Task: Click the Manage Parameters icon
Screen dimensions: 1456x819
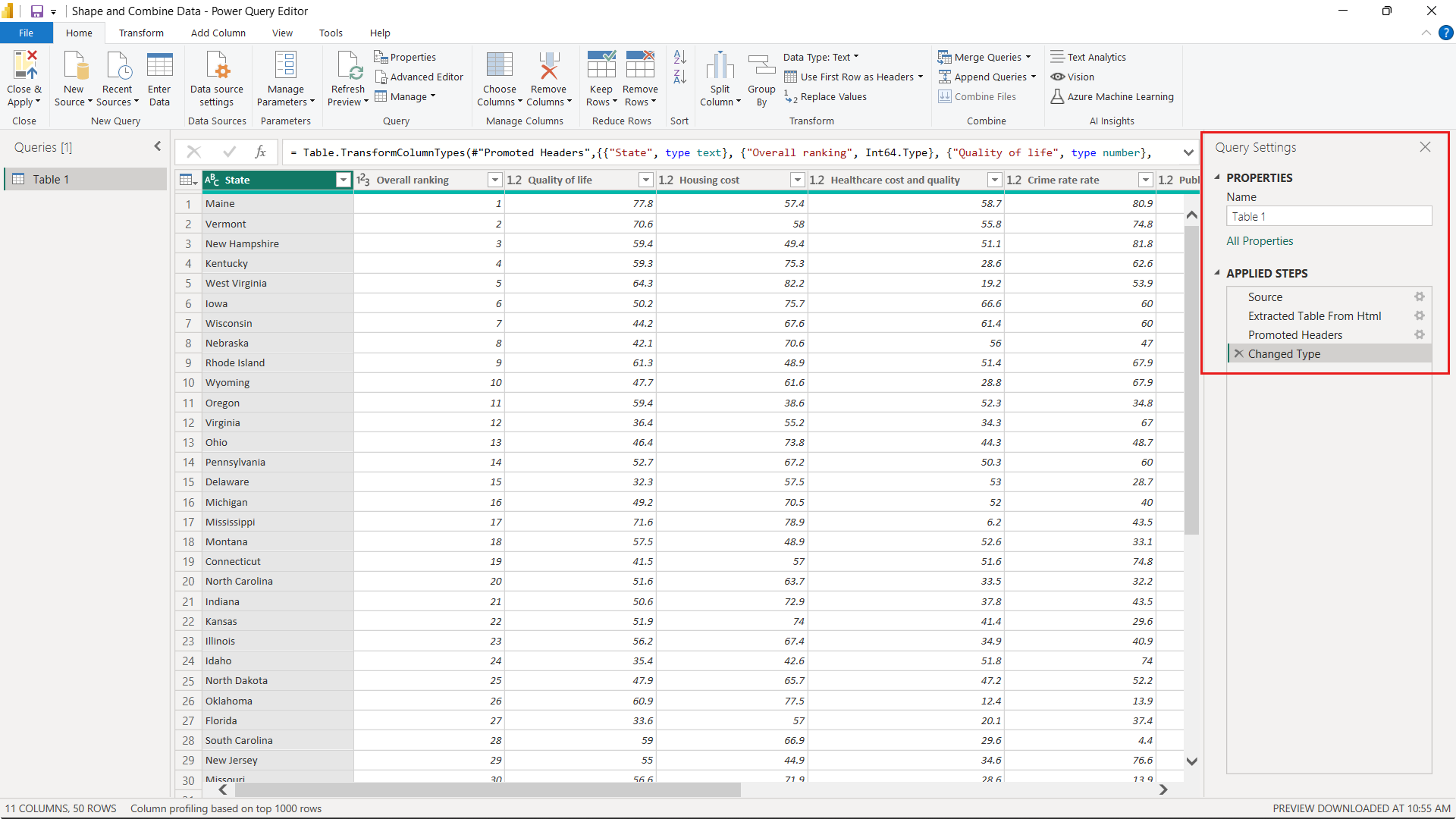Action: (286, 65)
